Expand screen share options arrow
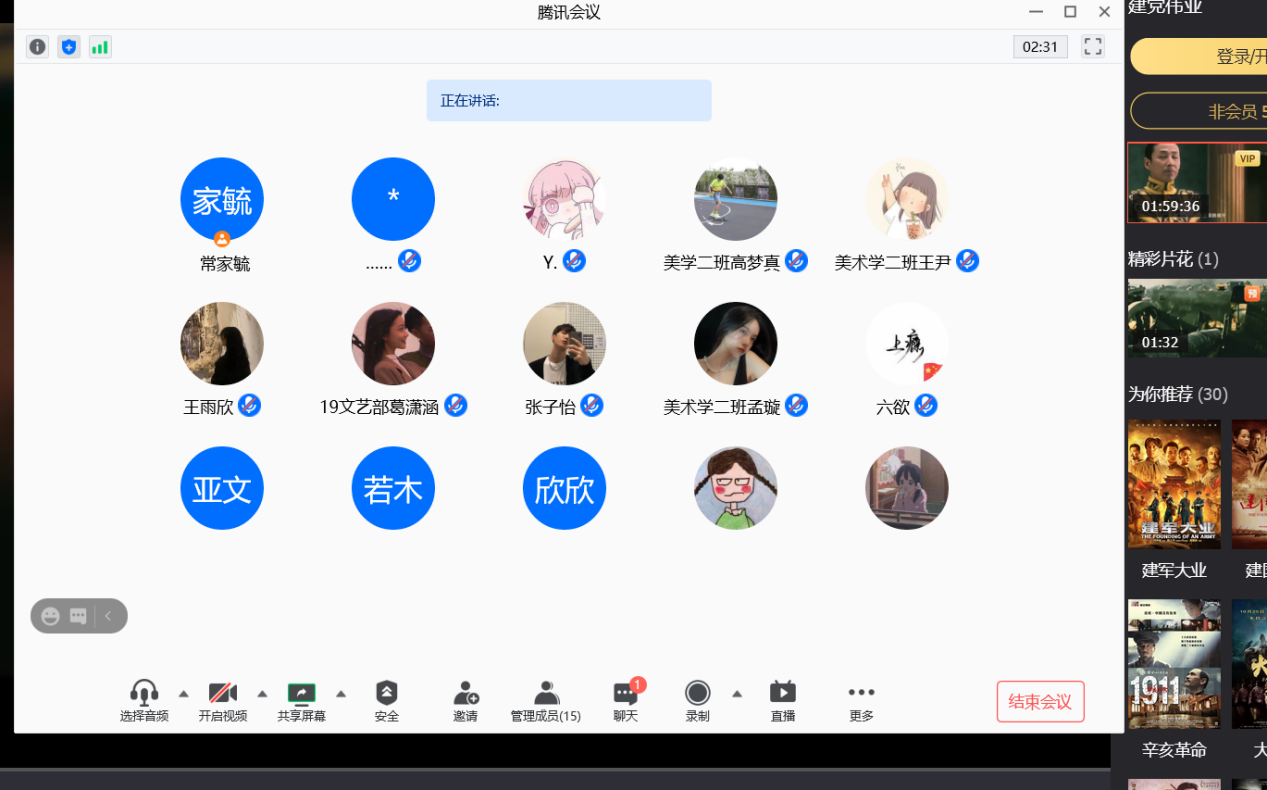 pos(341,694)
